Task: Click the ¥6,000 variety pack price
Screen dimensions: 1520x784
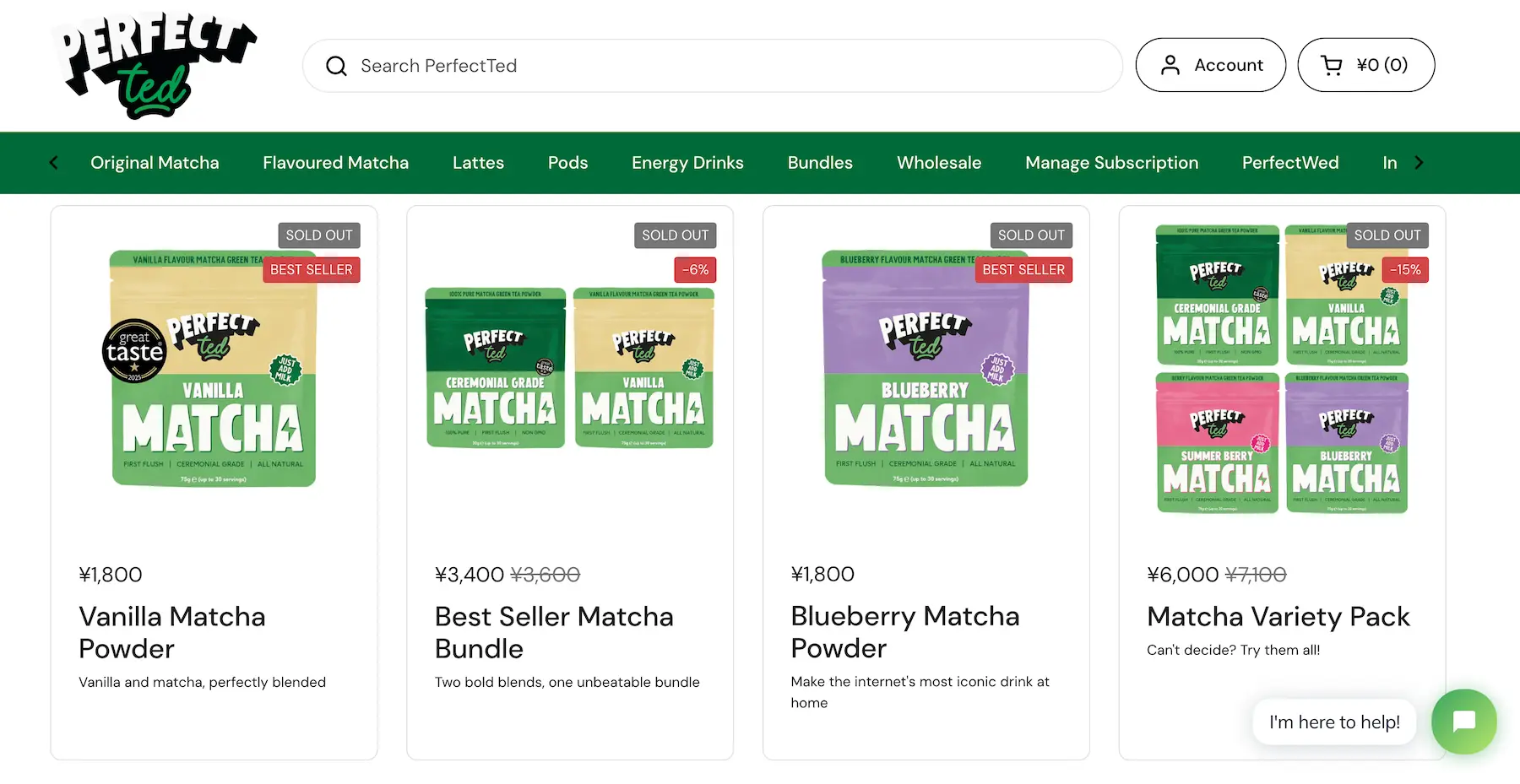Action: tap(1182, 575)
